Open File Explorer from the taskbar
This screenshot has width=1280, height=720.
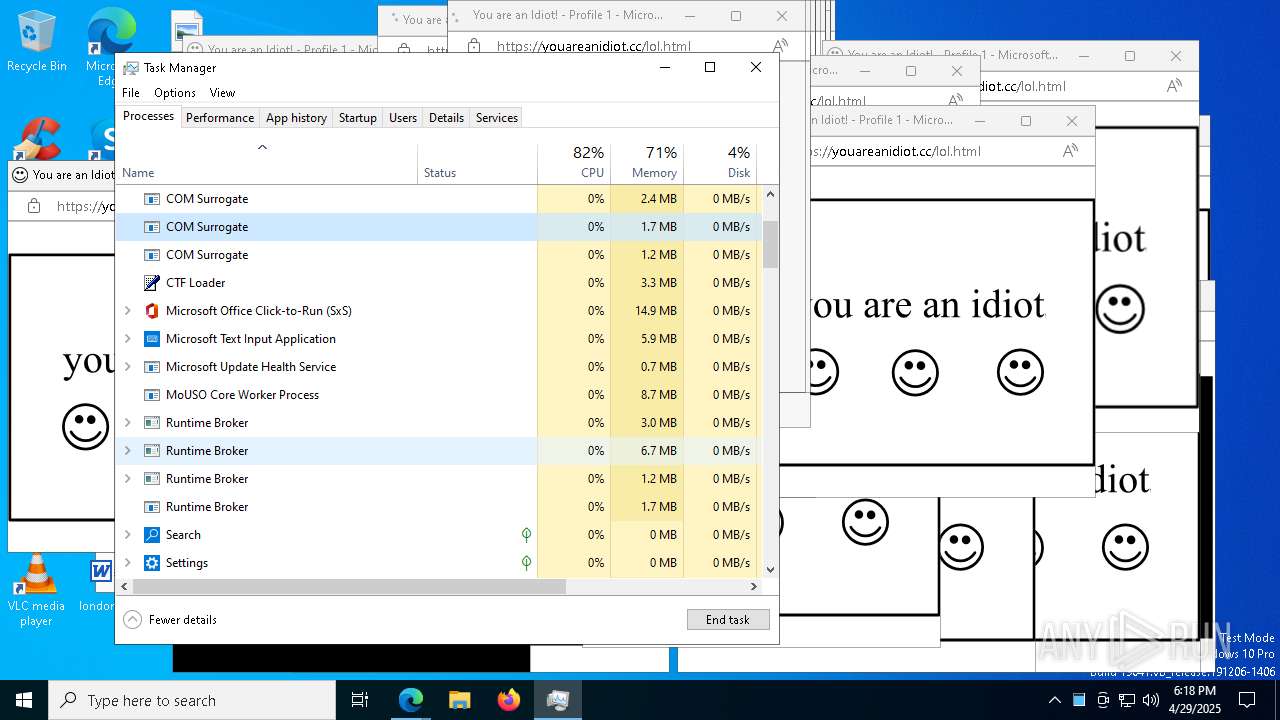pos(460,700)
